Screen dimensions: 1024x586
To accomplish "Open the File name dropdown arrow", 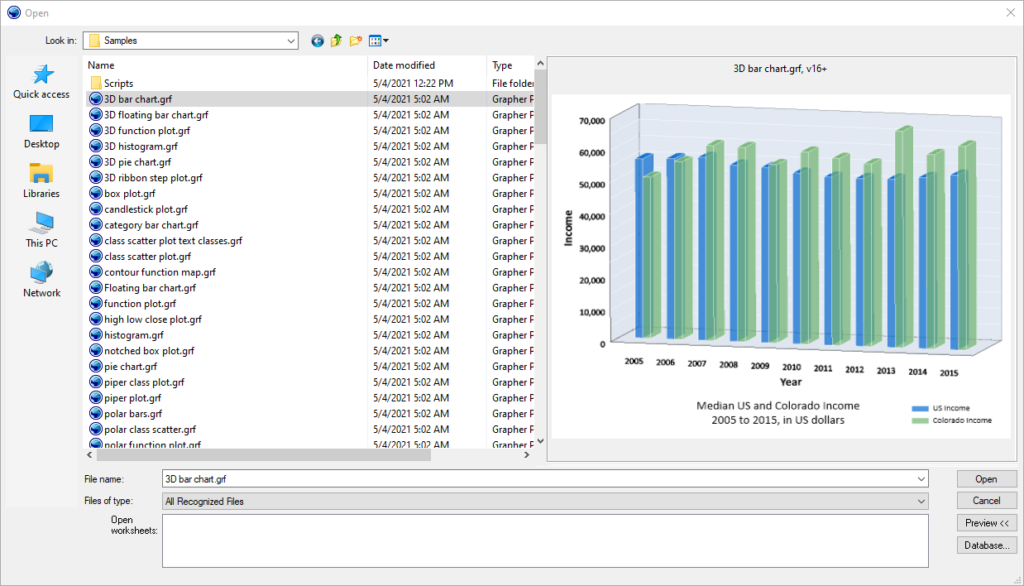I will tap(921, 479).
